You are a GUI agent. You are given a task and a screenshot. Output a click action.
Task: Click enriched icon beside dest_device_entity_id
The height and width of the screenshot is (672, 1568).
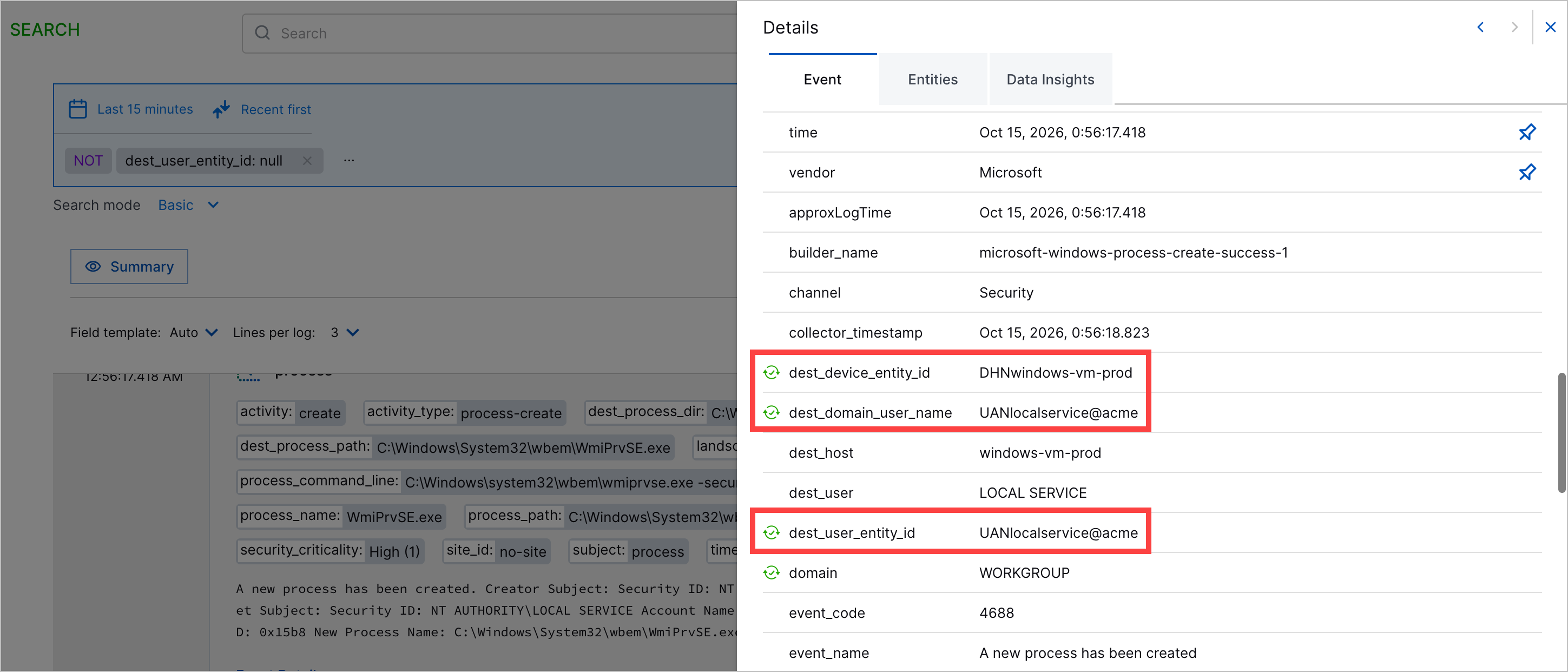click(771, 372)
